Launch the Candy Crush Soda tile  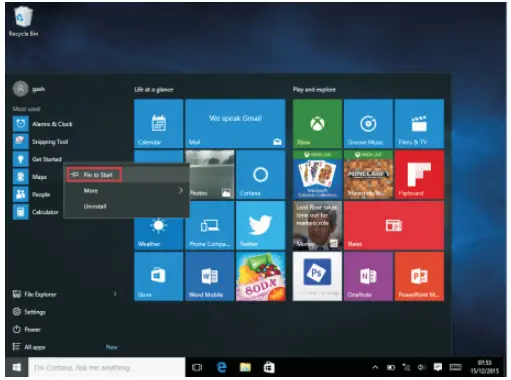(261, 276)
